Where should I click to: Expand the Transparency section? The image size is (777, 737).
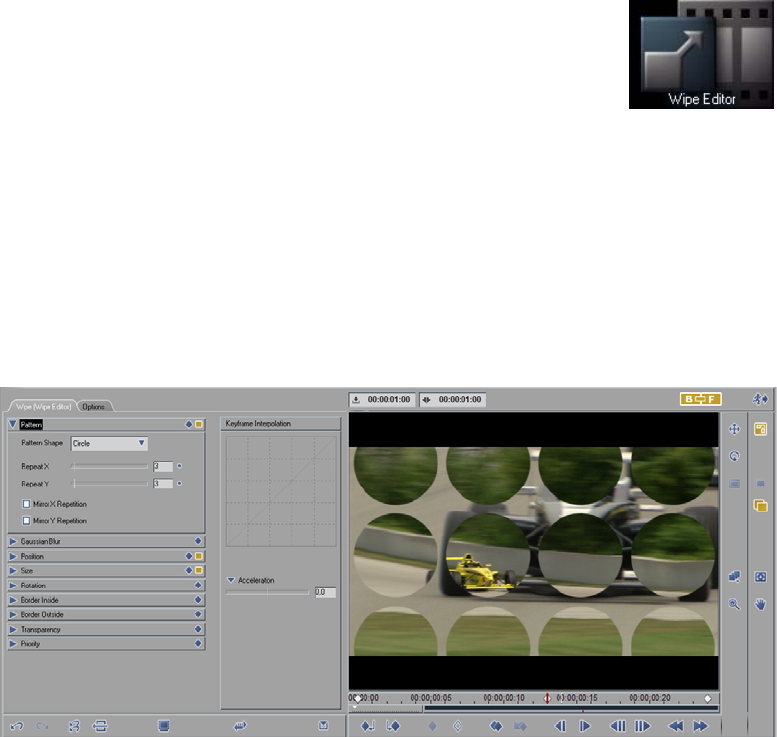click(x=13, y=629)
